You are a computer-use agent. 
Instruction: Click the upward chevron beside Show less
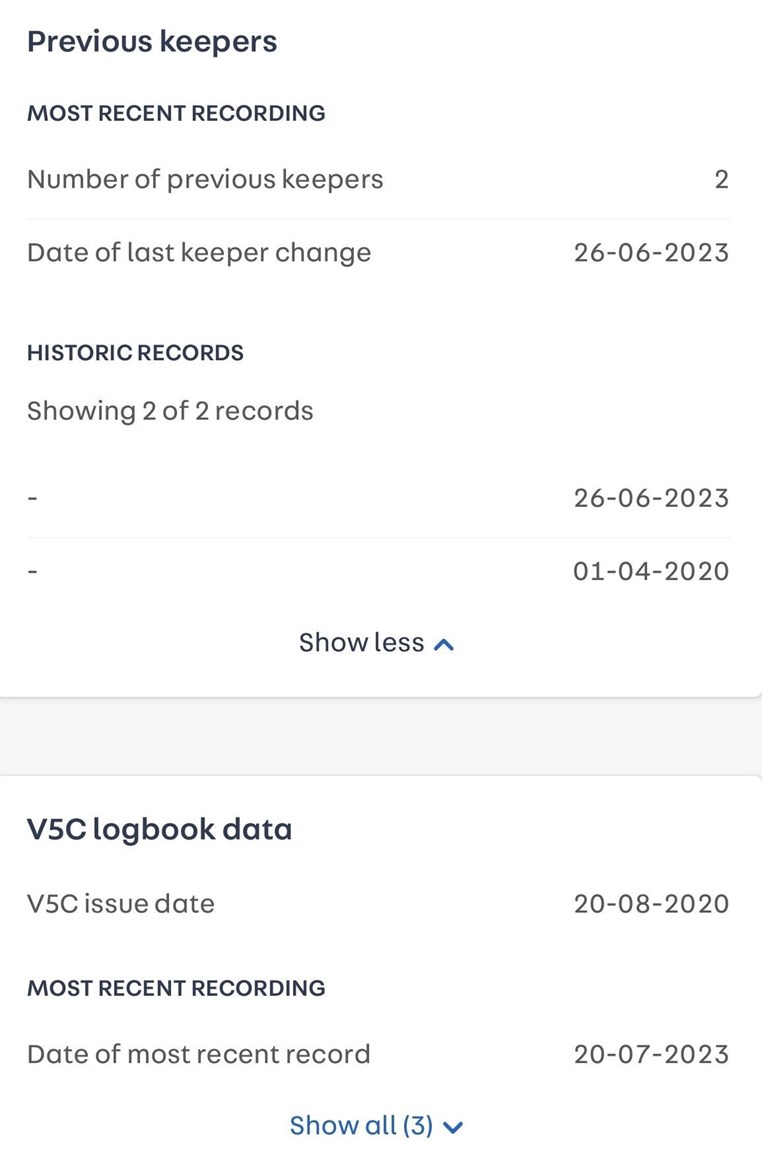(x=444, y=645)
